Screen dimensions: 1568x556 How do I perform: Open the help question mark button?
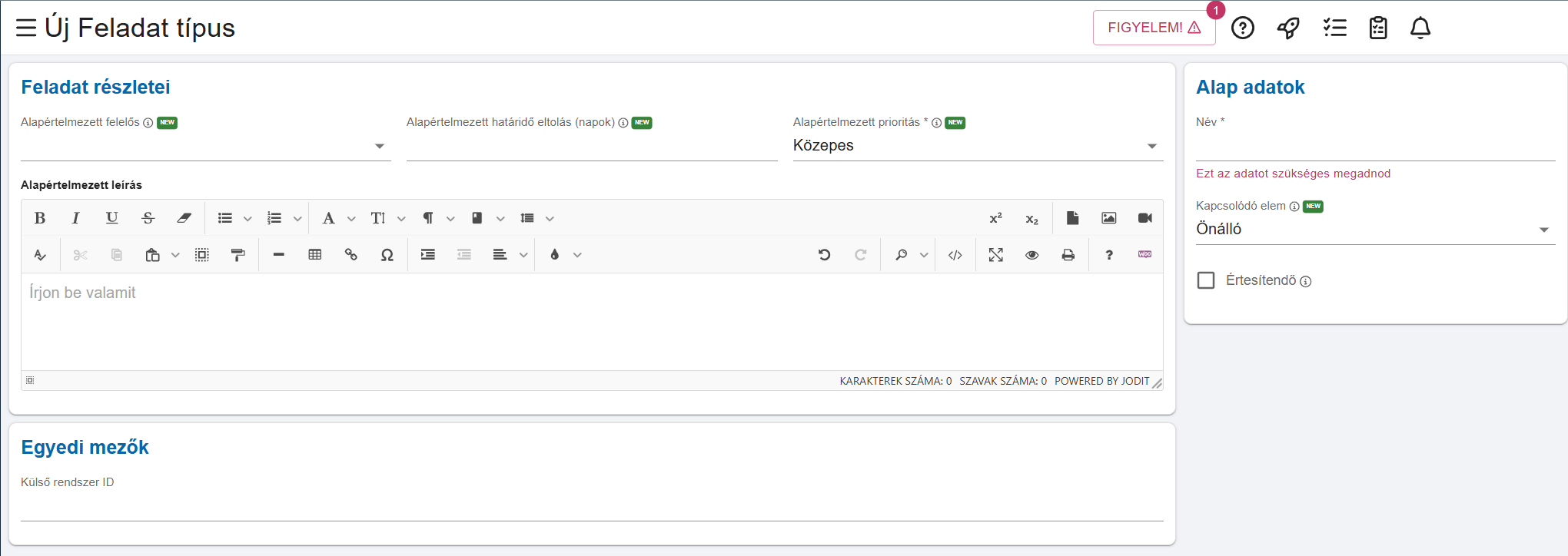(1242, 28)
